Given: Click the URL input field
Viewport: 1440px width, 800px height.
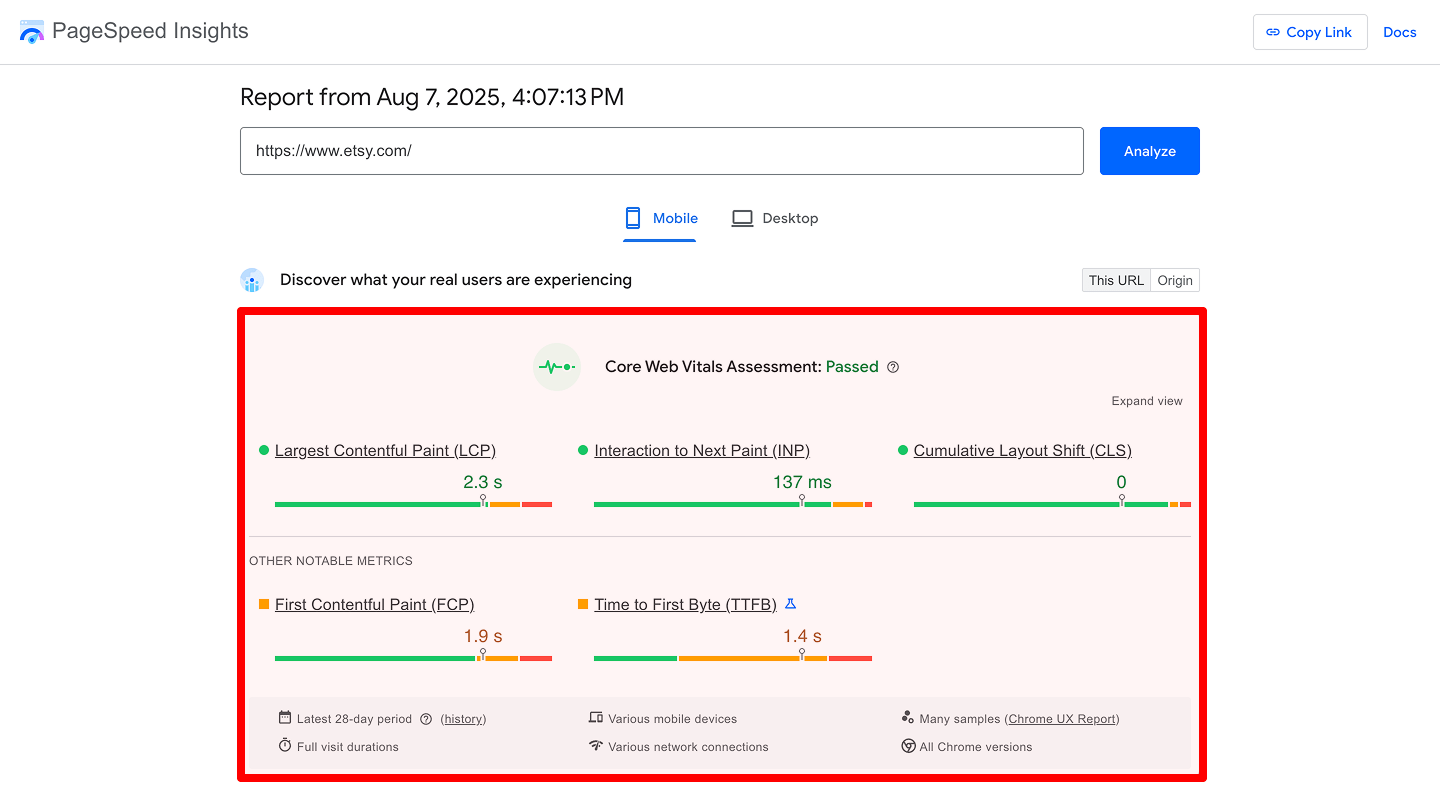Looking at the screenshot, I should pos(661,151).
